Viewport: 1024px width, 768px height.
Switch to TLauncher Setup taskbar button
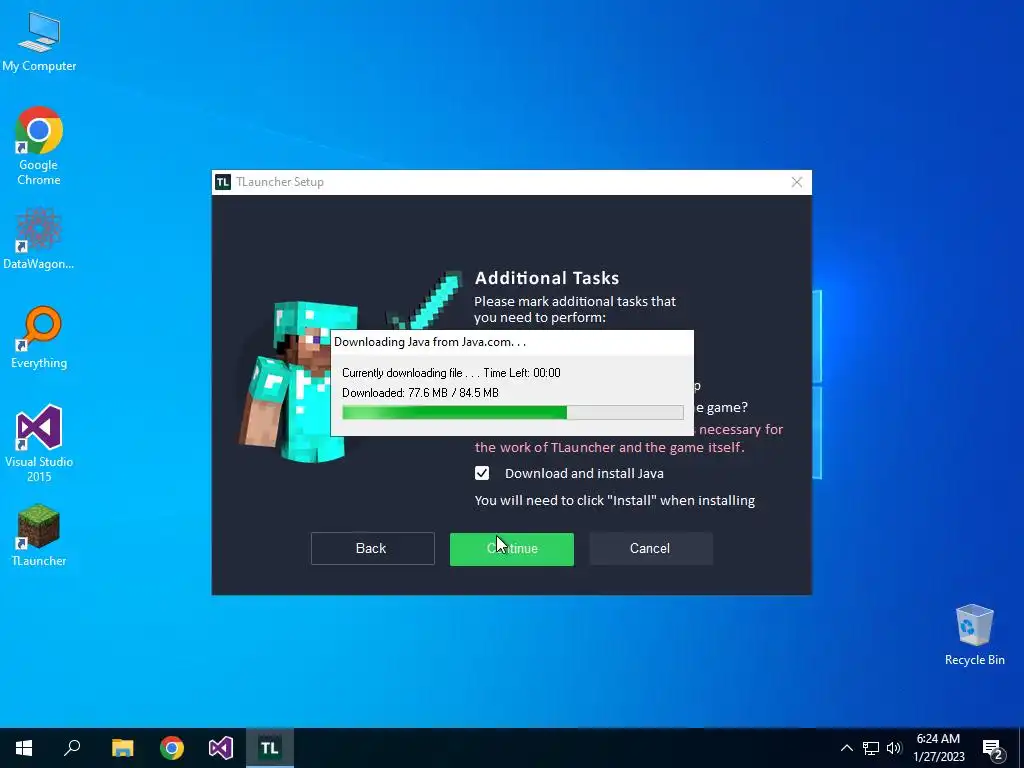270,748
